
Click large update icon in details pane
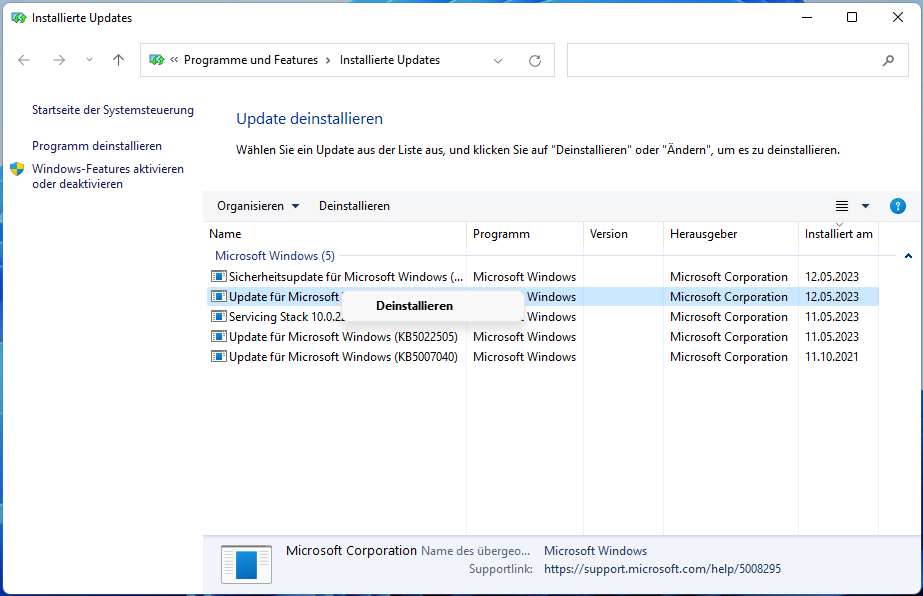click(x=246, y=564)
